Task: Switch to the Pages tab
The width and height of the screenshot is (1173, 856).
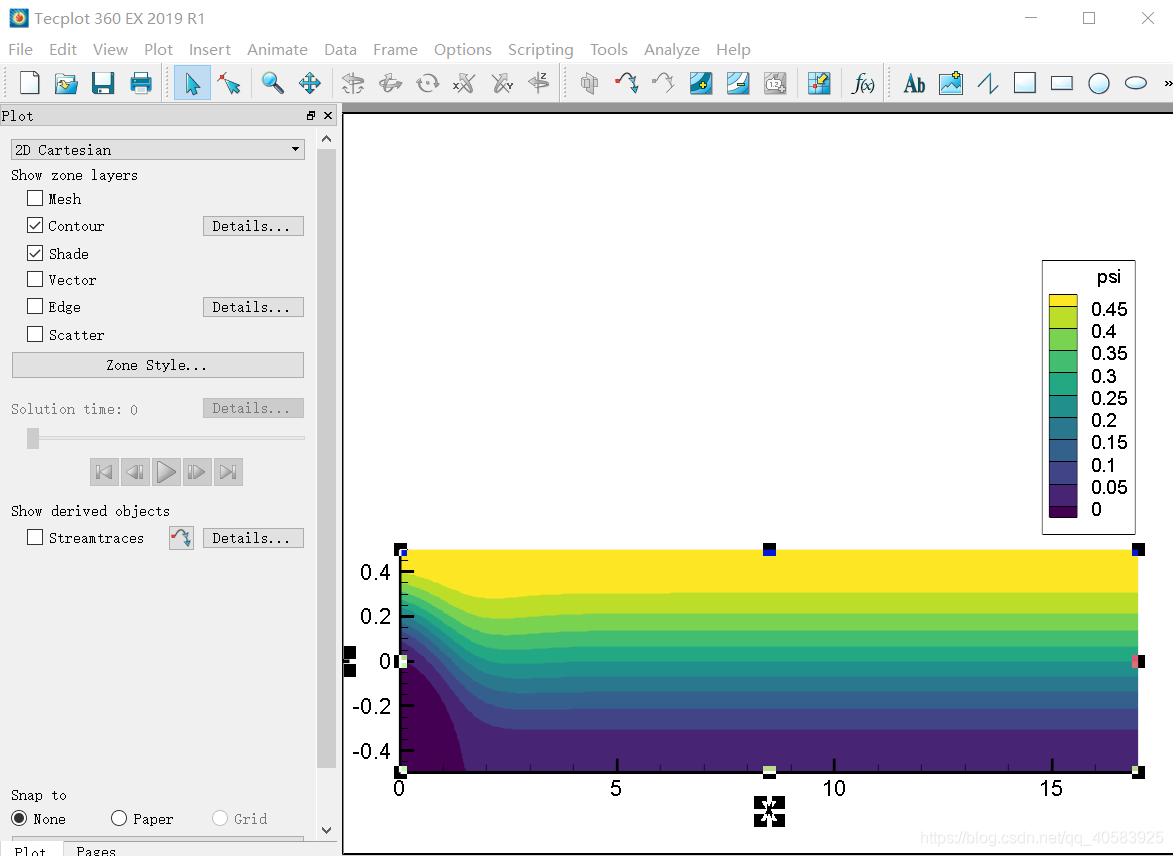Action: [x=96, y=850]
